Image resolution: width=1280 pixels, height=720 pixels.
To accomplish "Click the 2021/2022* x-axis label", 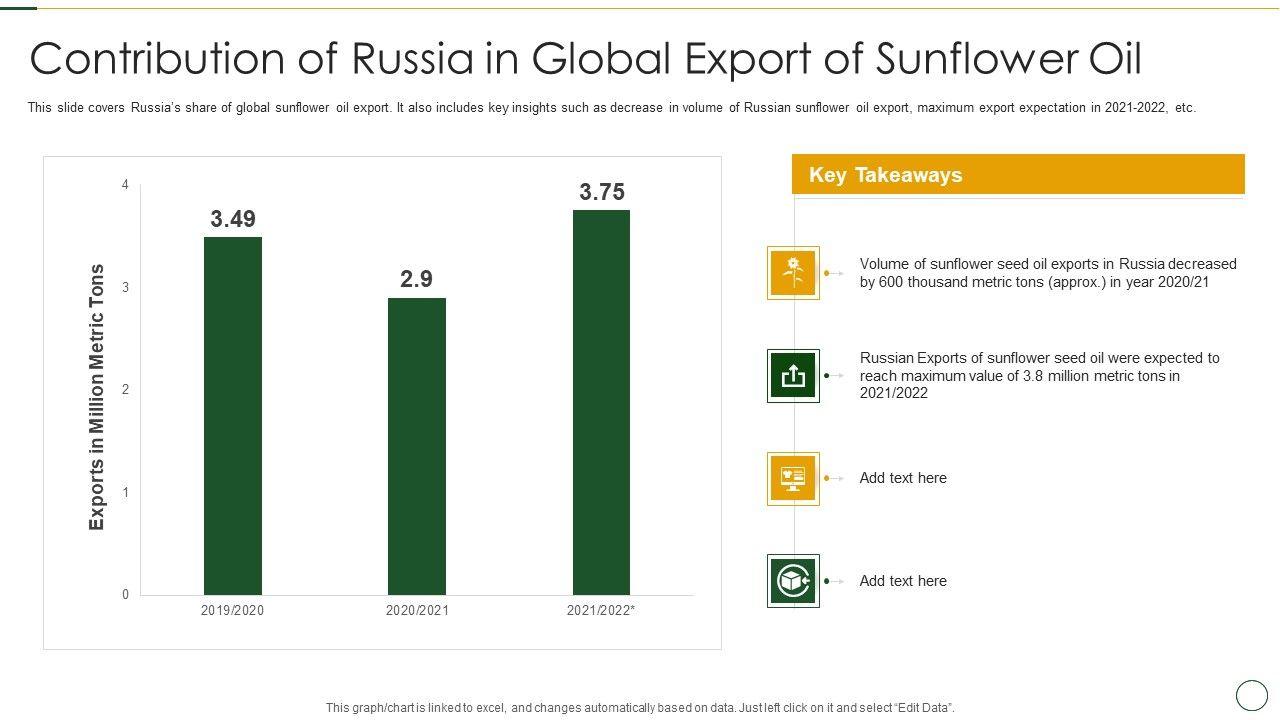I will [600, 610].
